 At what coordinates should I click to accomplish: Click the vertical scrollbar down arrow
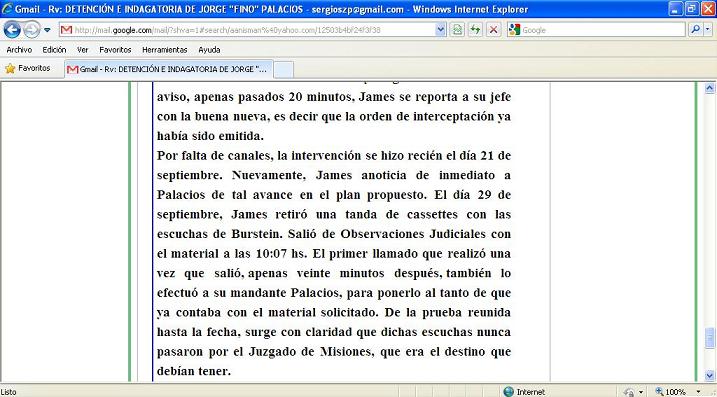[710, 376]
